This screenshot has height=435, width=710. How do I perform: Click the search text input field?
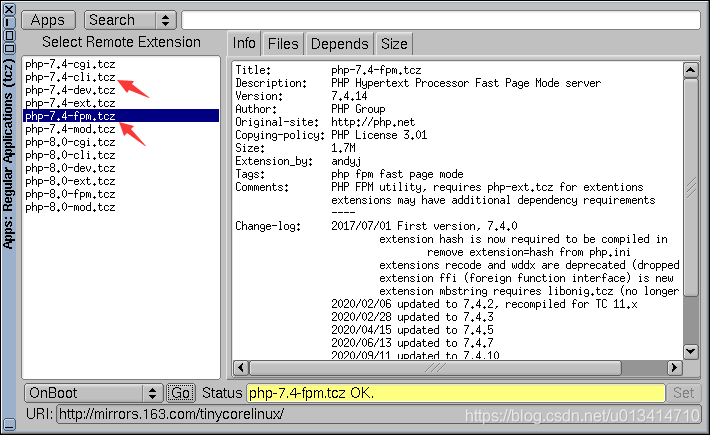coord(440,20)
